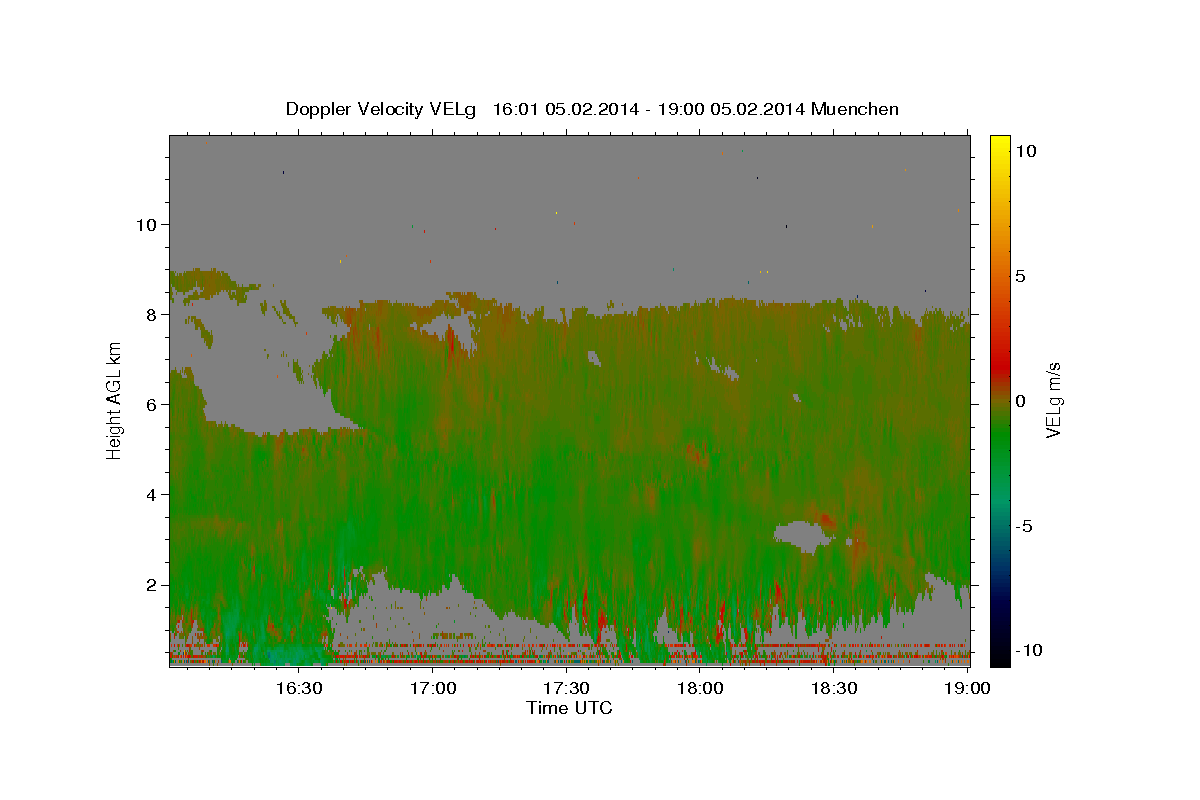Screen dimensions: 1200x800
Task: Click the colorbar label -10
Action: coord(1028,651)
